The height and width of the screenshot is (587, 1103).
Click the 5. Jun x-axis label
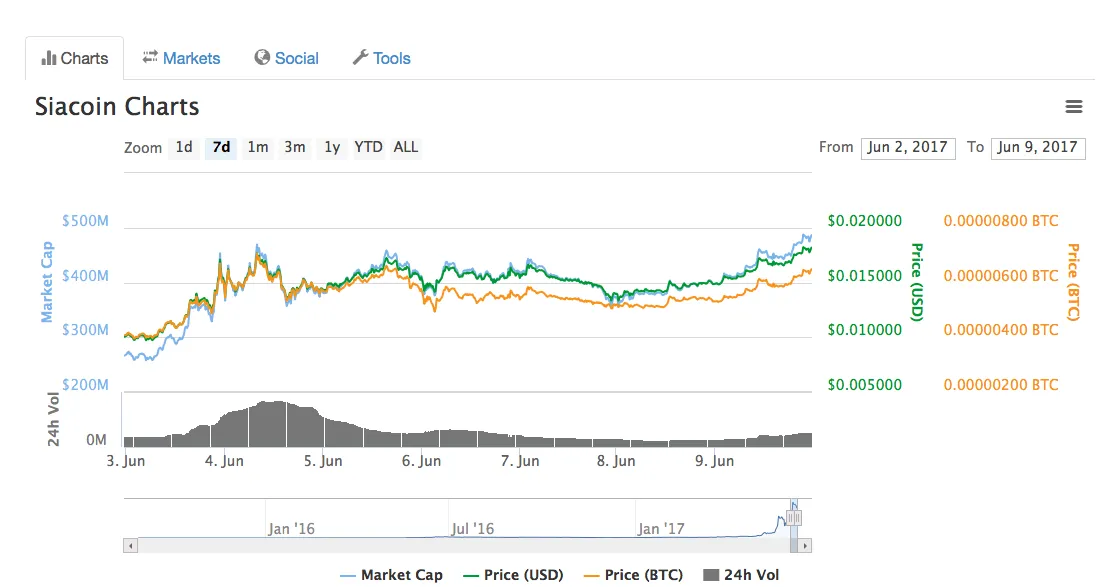point(323,461)
